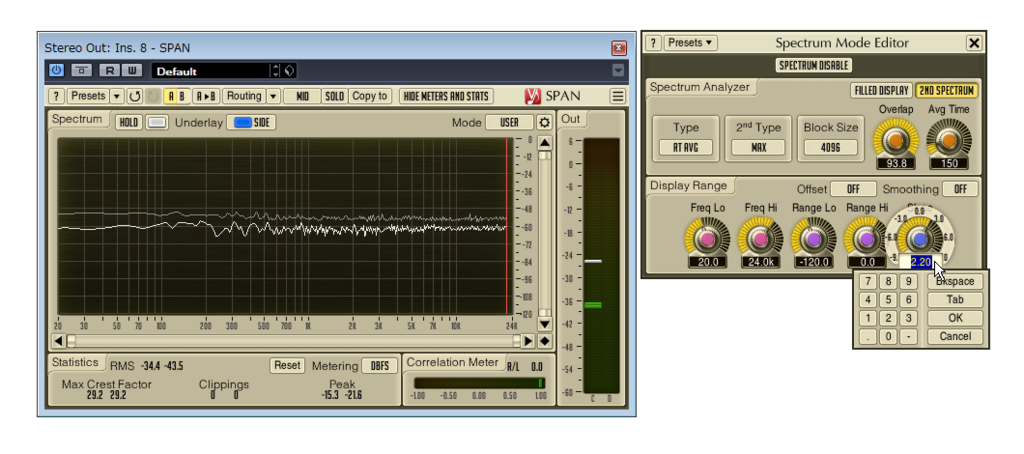The width and height of the screenshot is (1024, 454).
Task: Click the white spectrum color swatch
Action: [157, 122]
